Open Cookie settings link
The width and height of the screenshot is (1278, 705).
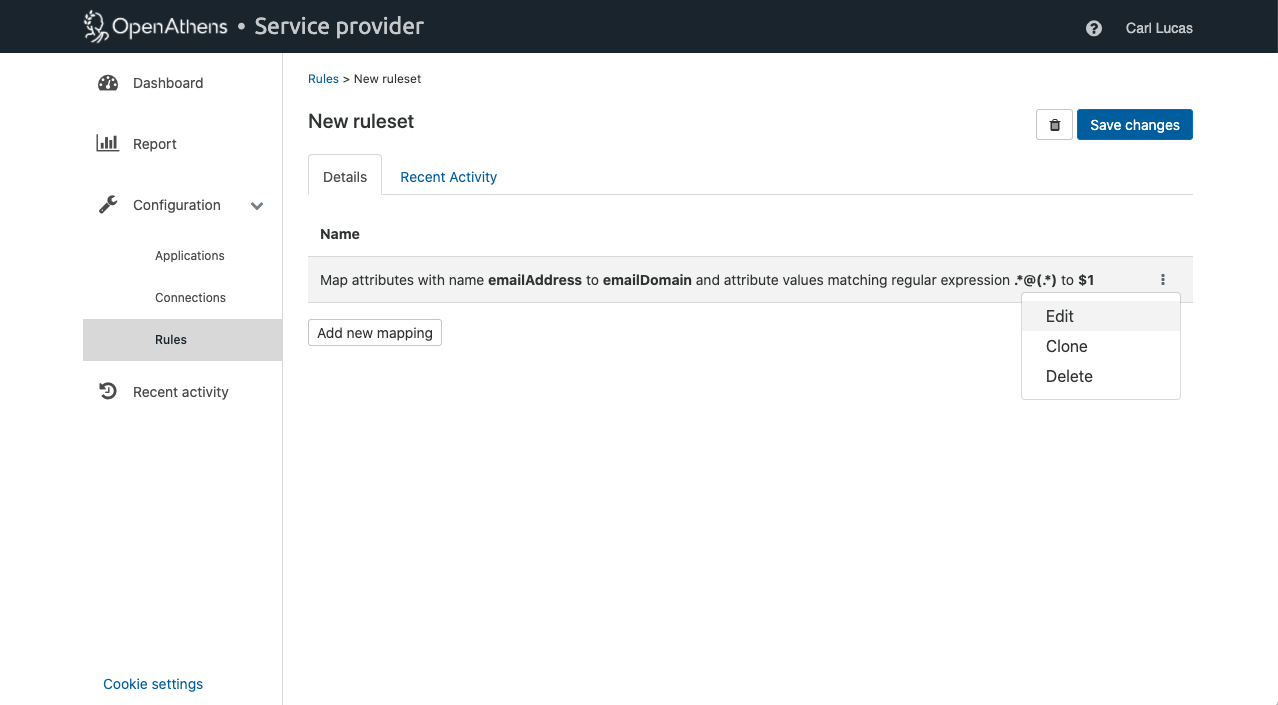pos(153,684)
